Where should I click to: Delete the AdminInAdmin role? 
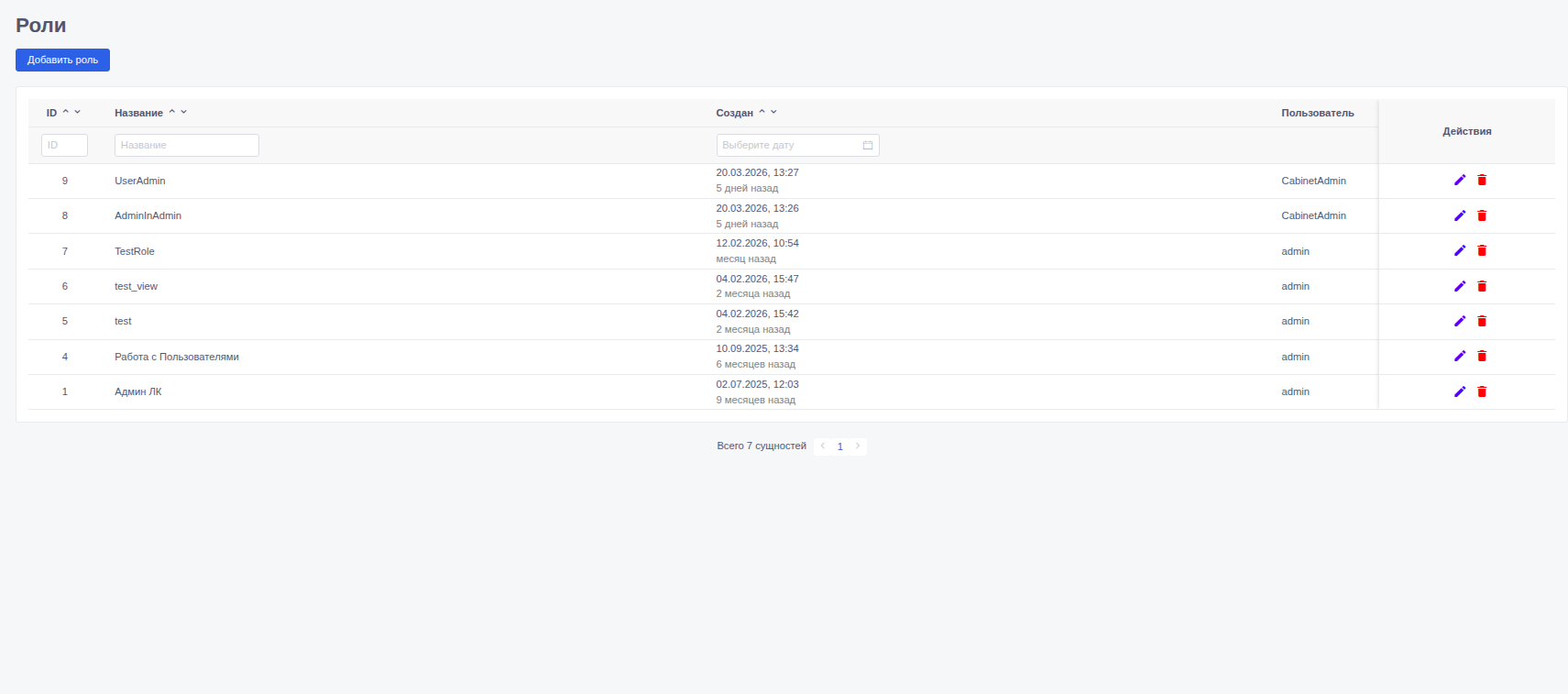[1482, 215]
